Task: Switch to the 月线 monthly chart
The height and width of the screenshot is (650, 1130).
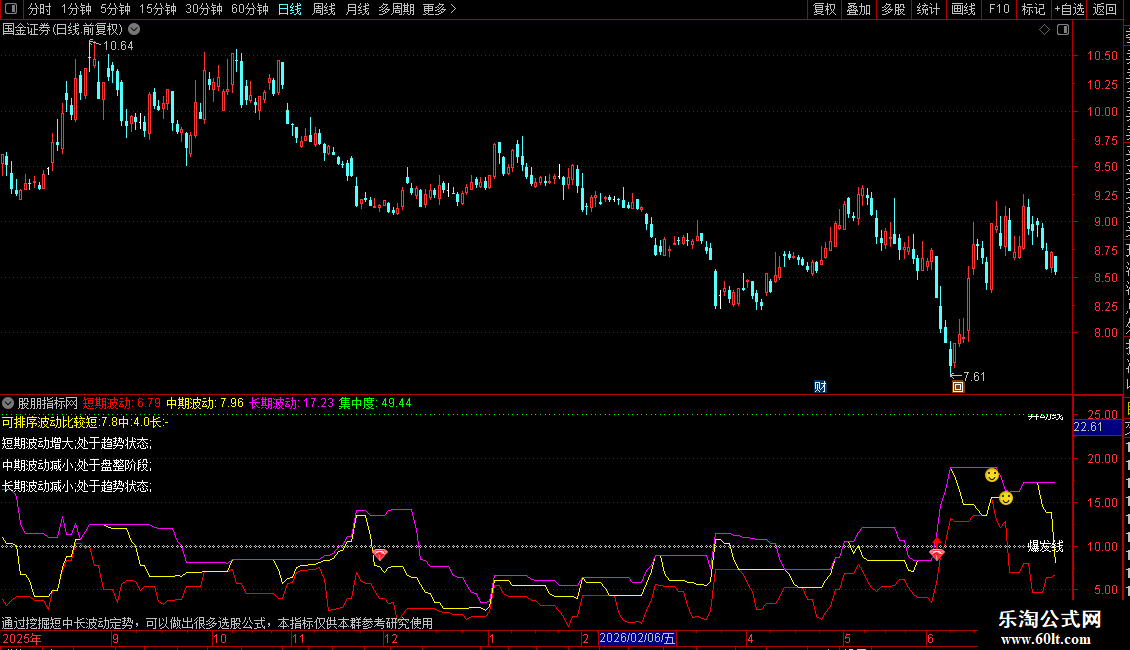Action: point(357,9)
